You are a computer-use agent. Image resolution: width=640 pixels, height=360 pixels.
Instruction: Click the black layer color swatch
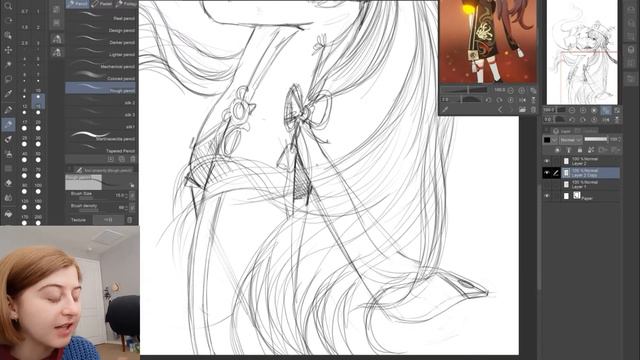[x=547, y=140]
